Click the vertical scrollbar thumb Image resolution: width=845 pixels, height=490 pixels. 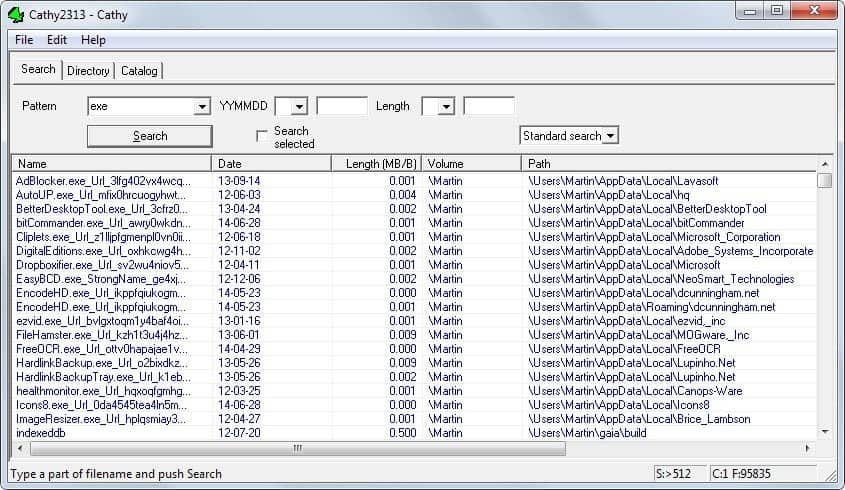825,180
